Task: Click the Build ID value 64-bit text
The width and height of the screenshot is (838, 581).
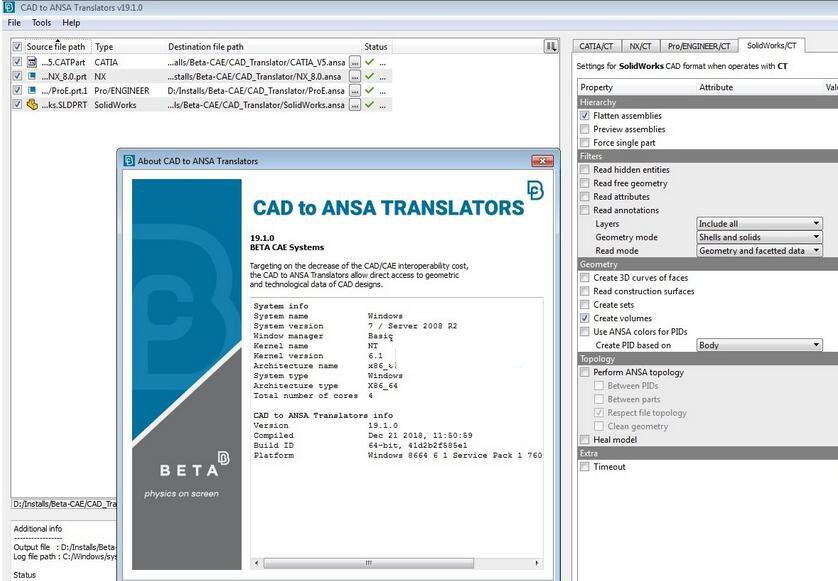Action: 417,445
